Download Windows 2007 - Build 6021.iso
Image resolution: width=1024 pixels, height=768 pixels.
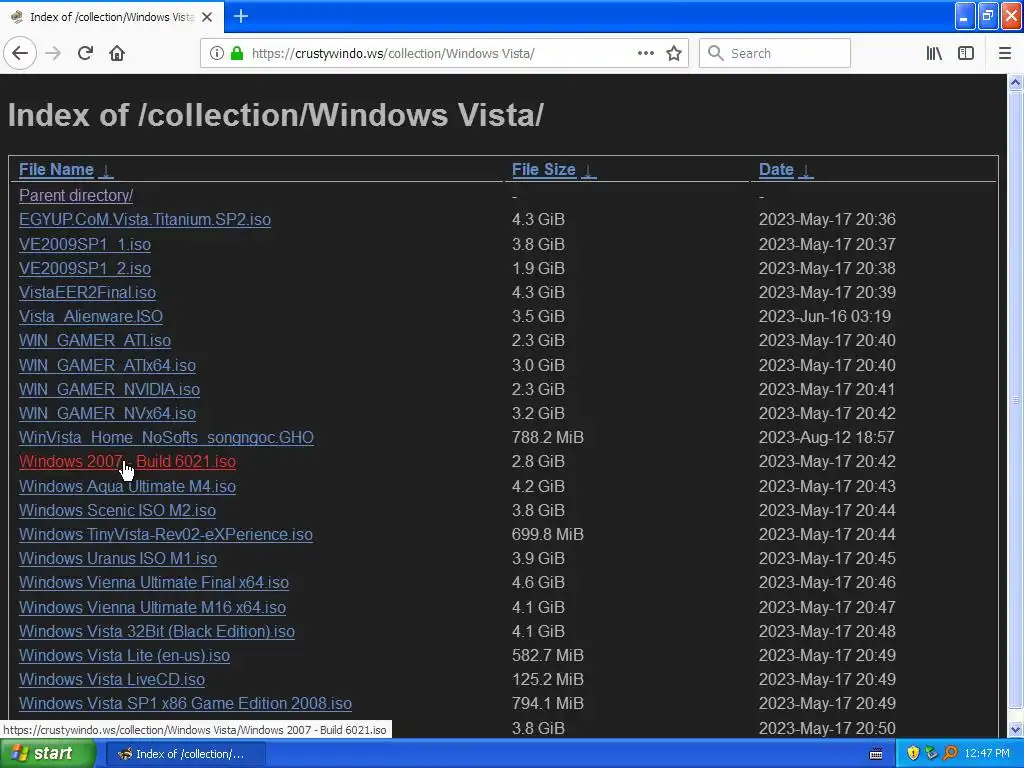pos(127,462)
